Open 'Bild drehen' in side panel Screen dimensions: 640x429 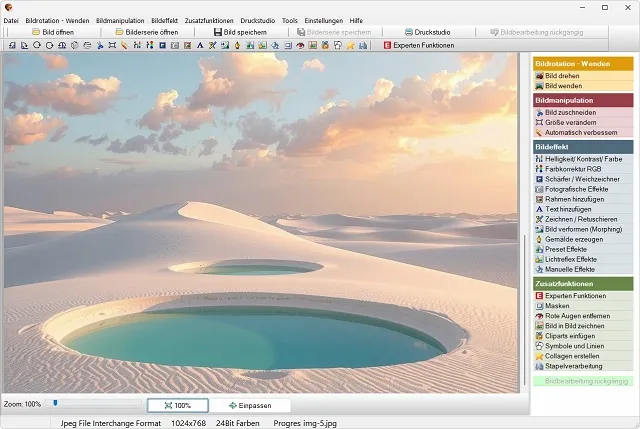click(x=563, y=76)
